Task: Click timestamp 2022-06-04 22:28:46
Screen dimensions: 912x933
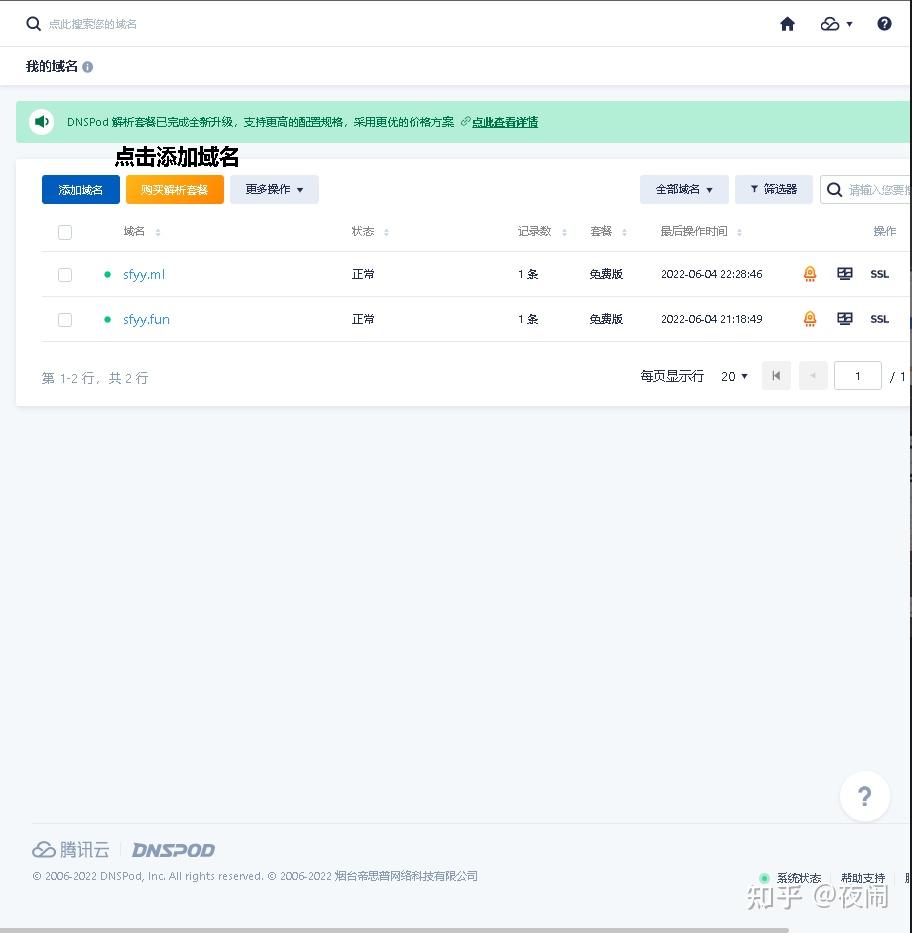Action: 712,274
